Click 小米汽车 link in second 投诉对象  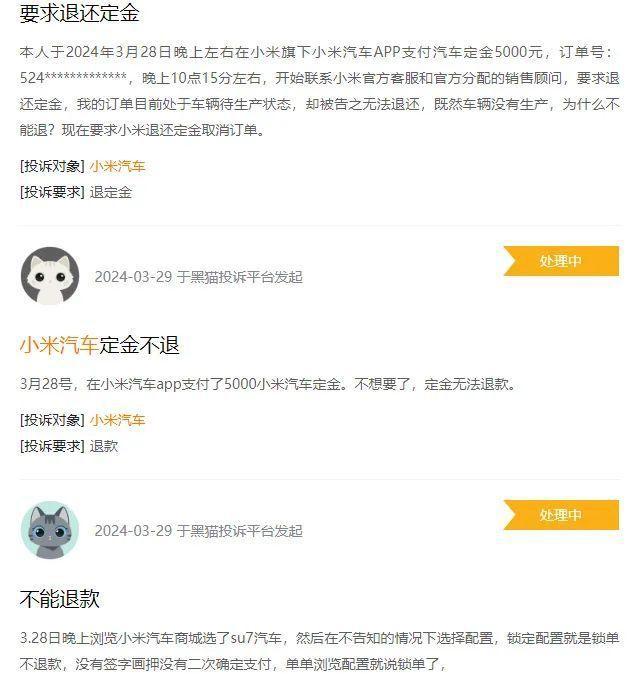pos(117,420)
